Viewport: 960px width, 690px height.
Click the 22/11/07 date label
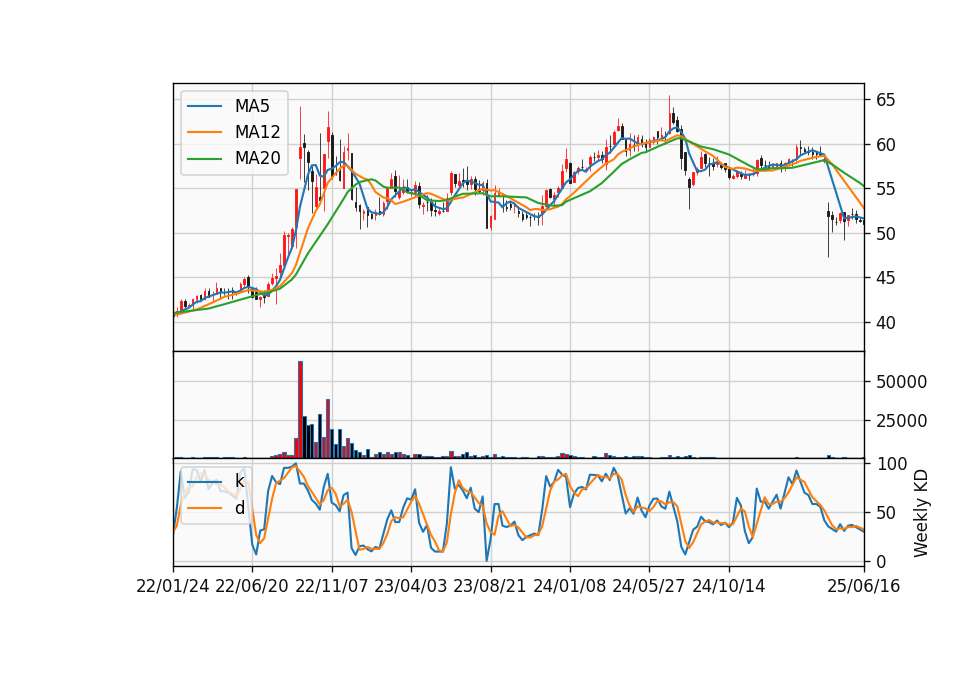click(332, 587)
